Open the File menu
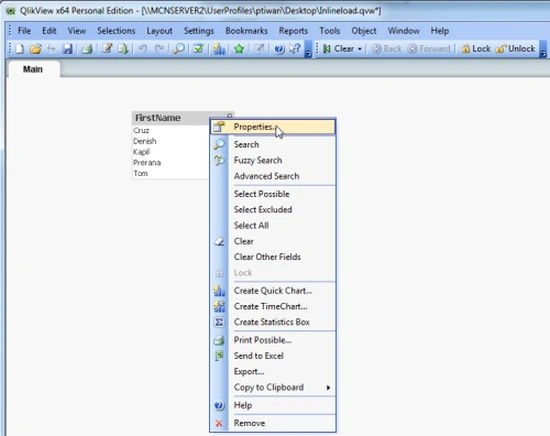 click(24, 31)
